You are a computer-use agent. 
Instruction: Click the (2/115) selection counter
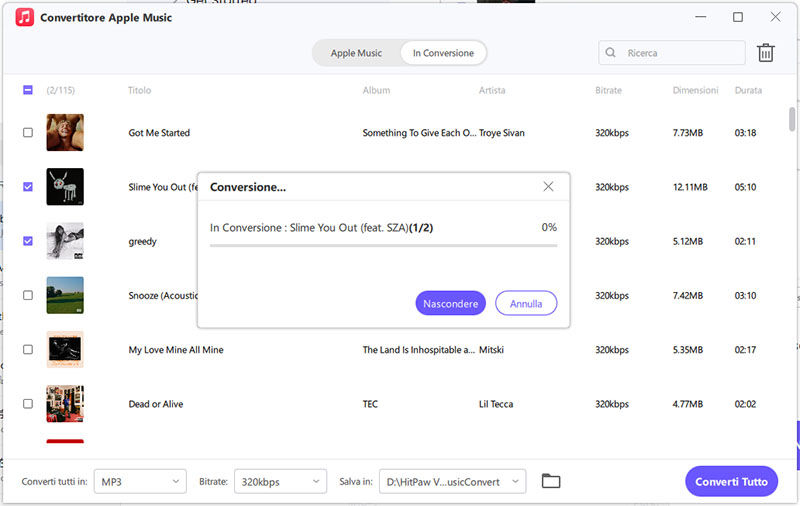point(60,90)
